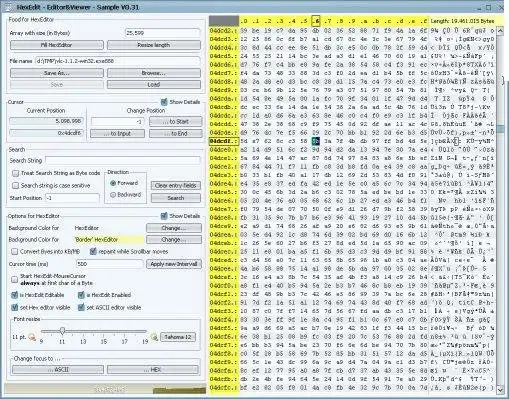Click the Load button

click(x=154, y=84)
